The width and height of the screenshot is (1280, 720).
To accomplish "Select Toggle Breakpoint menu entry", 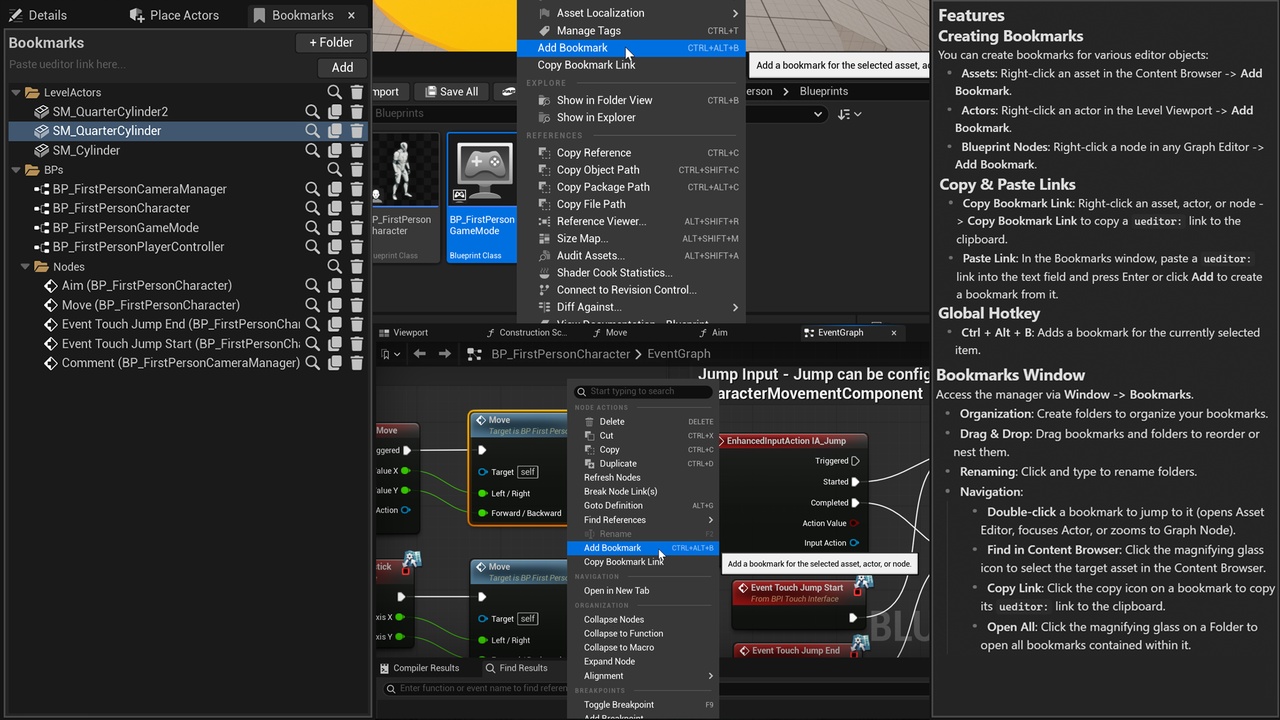I will point(643,704).
